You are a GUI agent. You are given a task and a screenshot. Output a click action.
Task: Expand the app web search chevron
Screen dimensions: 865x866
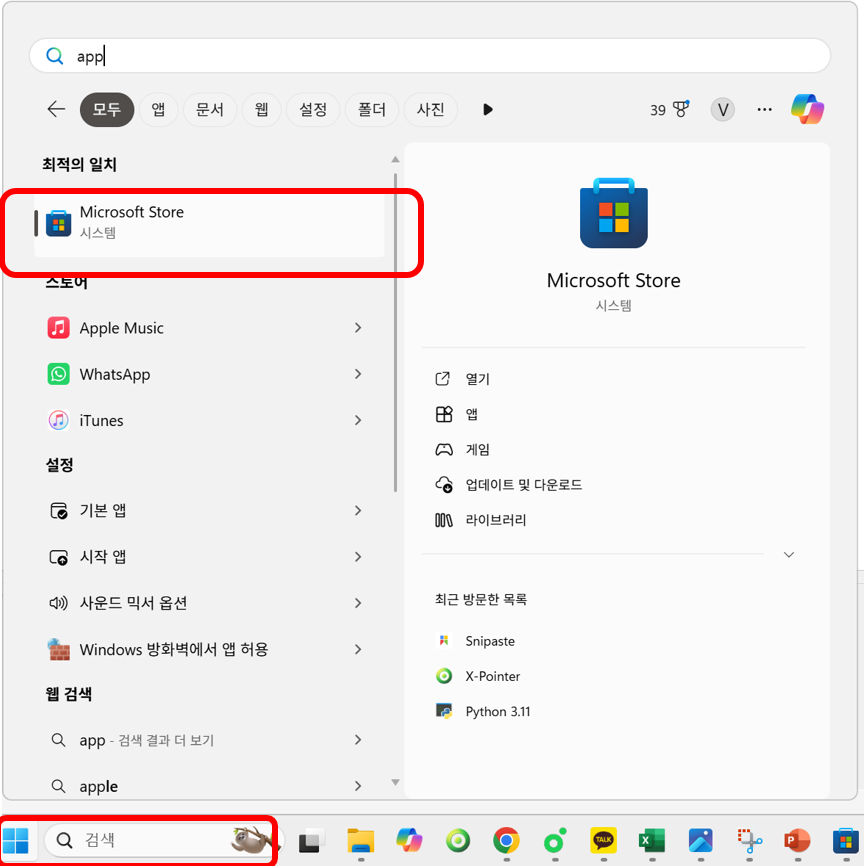click(x=358, y=740)
